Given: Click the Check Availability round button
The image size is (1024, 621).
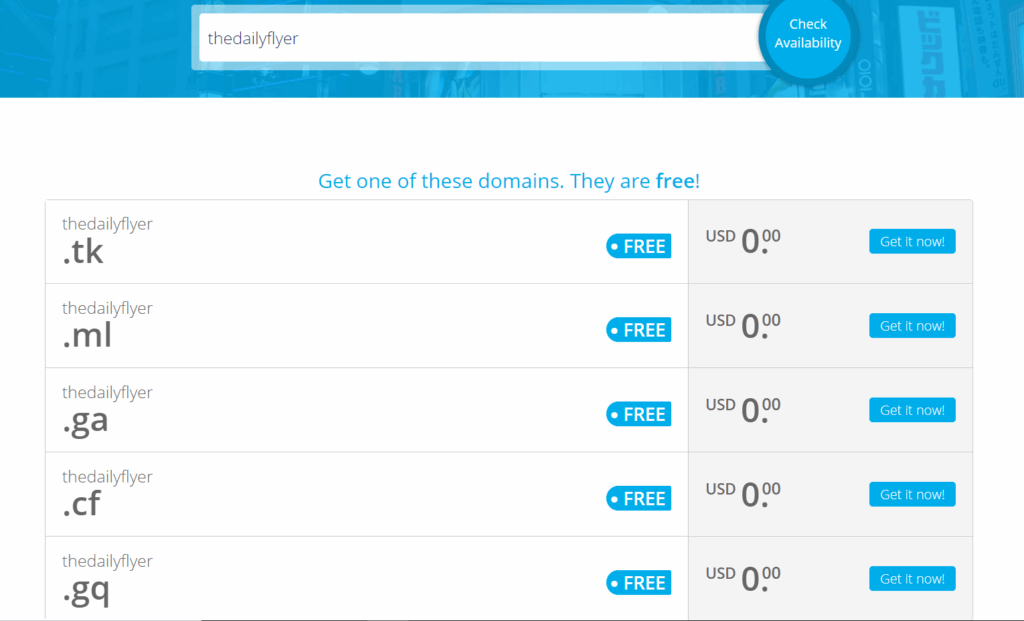Looking at the screenshot, I should [808, 34].
